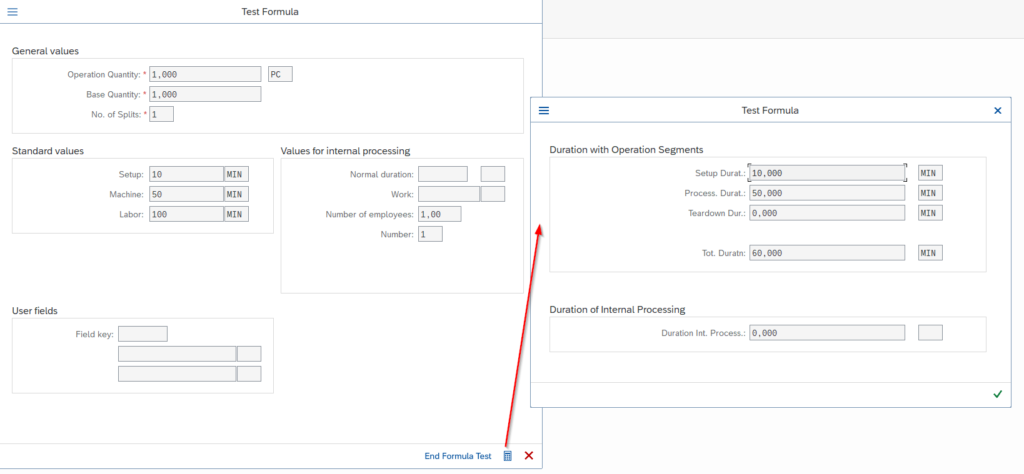The width and height of the screenshot is (1024, 474).
Task: Select the Setup standard value field
Action: pos(186,174)
